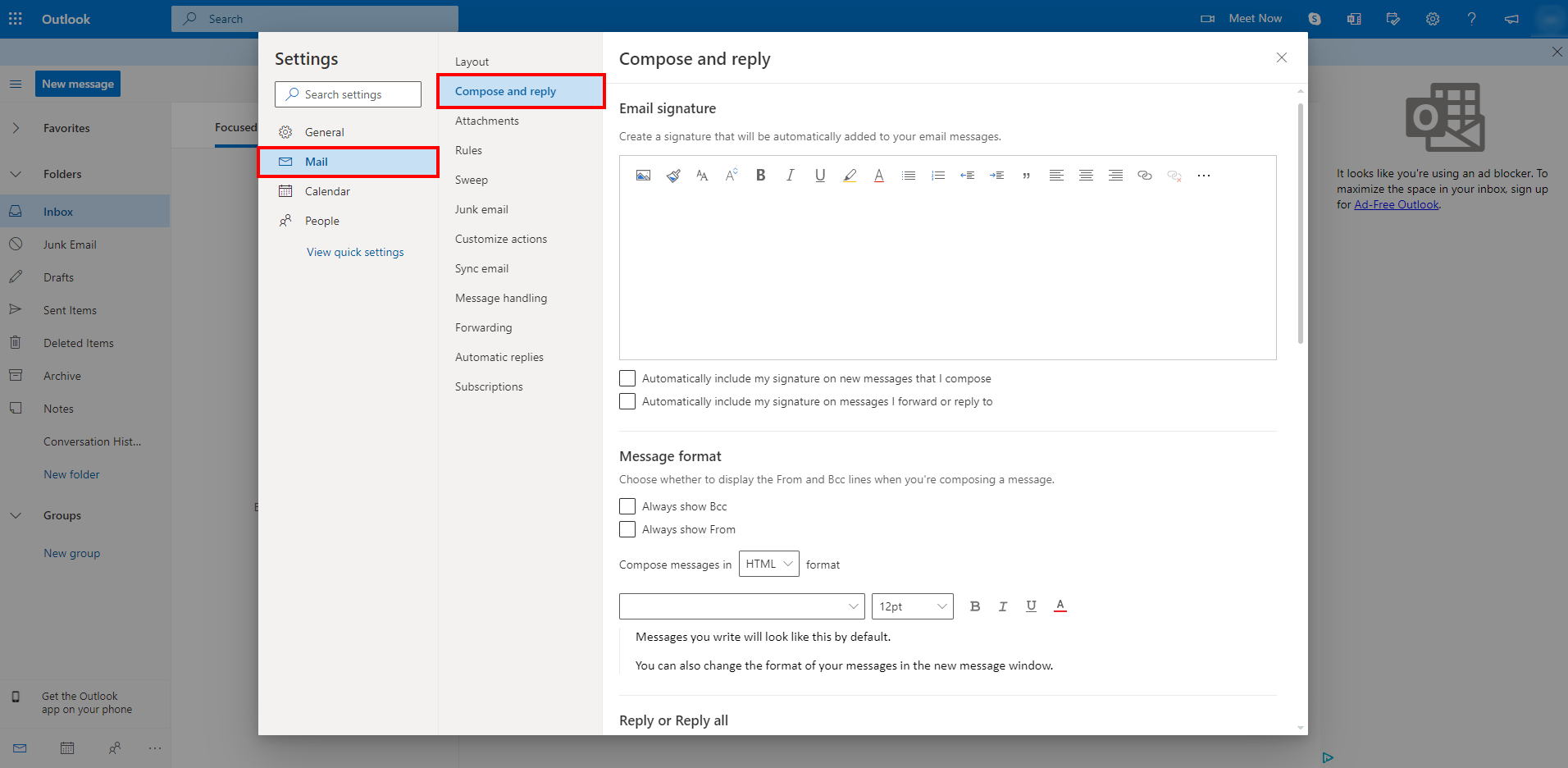Toggle bold in signature toolbar
Image resolution: width=1568 pixels, height=768 pixels.
tap(761, 176)
